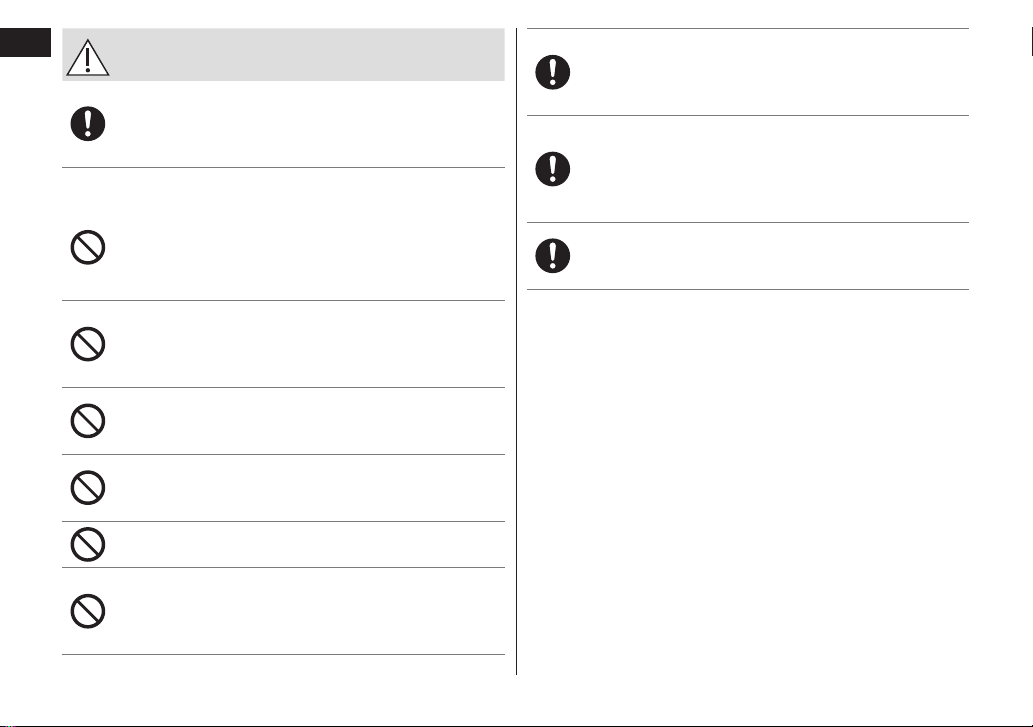Select the second prohibition icon in left column

point(88,344)
